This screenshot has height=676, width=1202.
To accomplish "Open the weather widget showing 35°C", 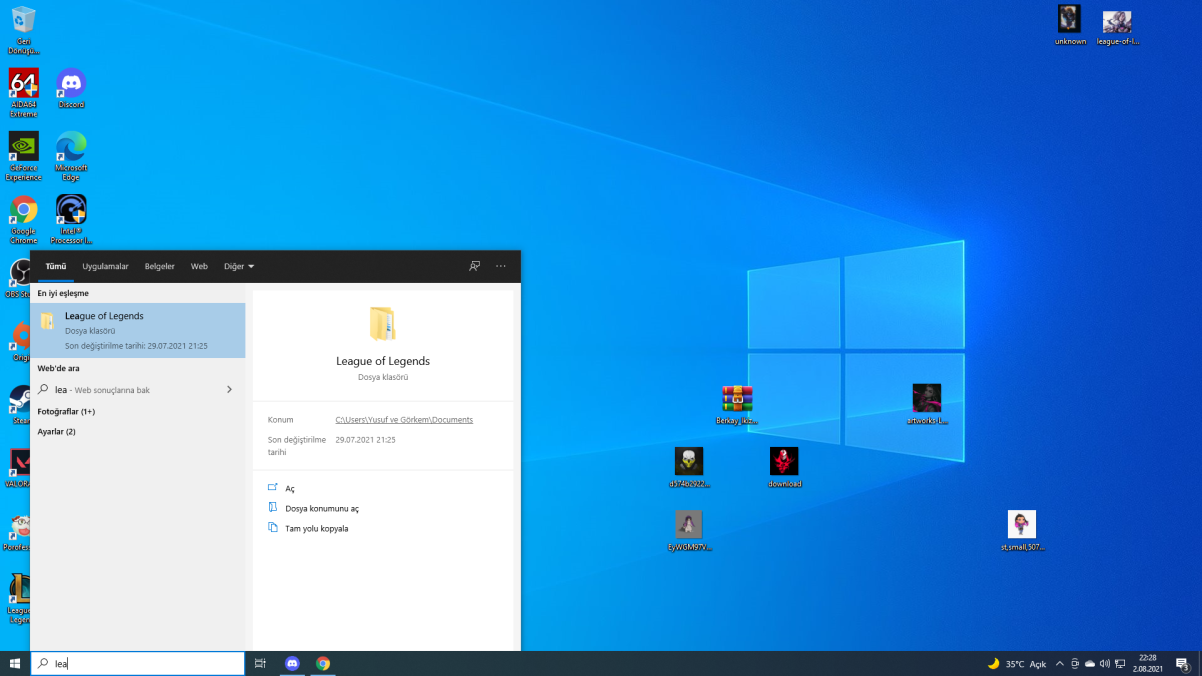I will pos(1016,663).
